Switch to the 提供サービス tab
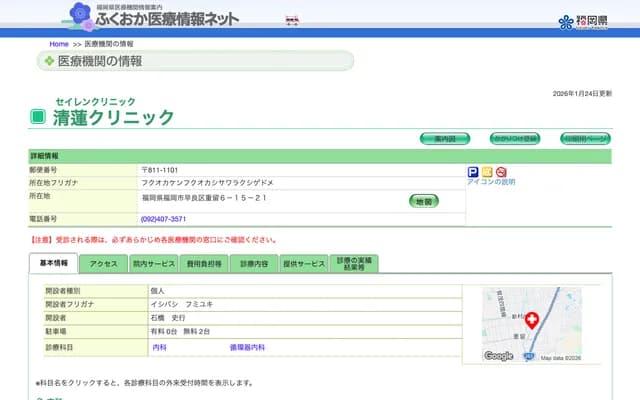The width and height of the screenshot is (640, 400). [304, 264]
